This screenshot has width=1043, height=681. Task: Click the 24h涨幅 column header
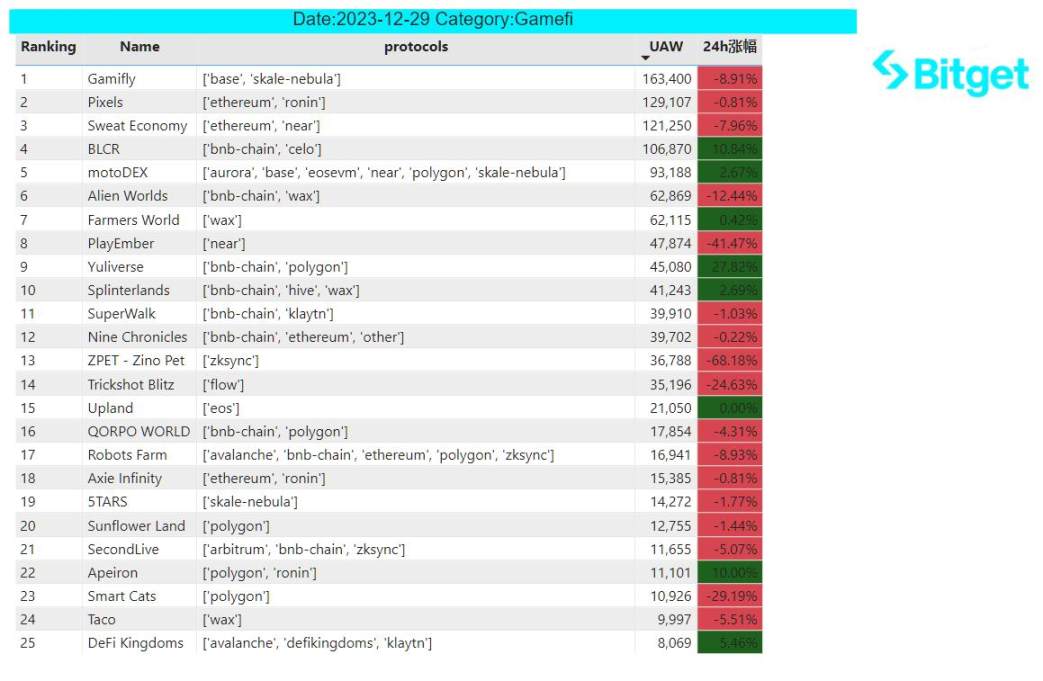tap(730, 47)
